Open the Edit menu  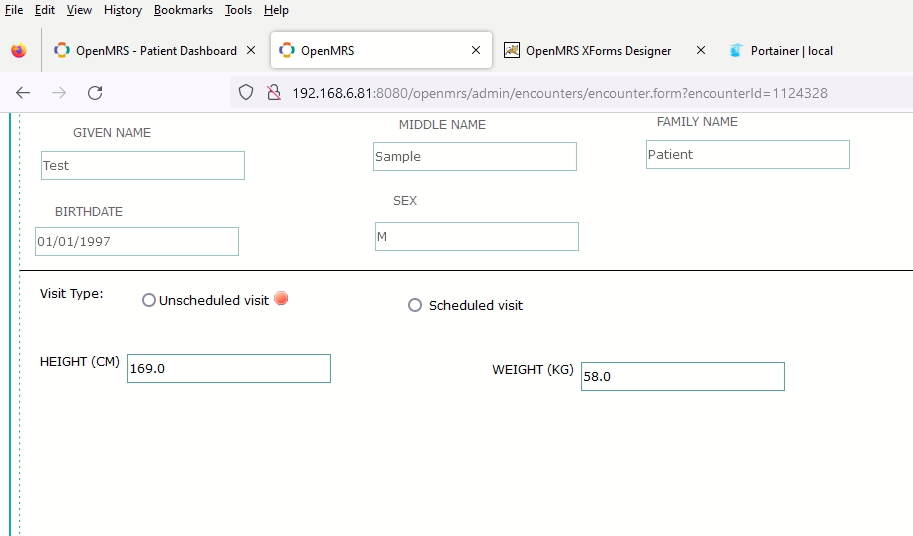coord(45,10)
